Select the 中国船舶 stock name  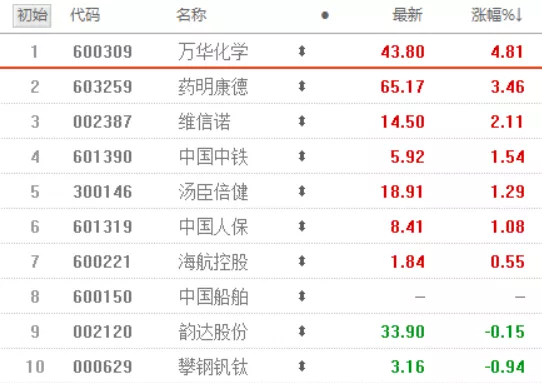click(213, 297)
